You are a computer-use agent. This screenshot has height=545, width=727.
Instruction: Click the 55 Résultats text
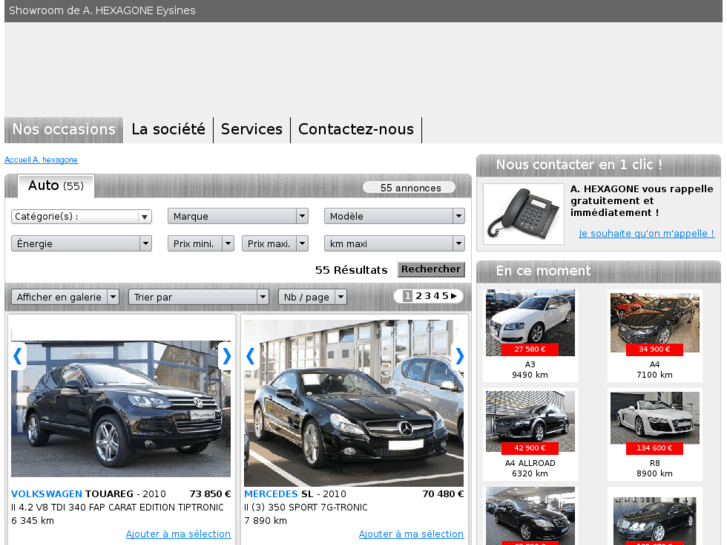tap(351, 270)
